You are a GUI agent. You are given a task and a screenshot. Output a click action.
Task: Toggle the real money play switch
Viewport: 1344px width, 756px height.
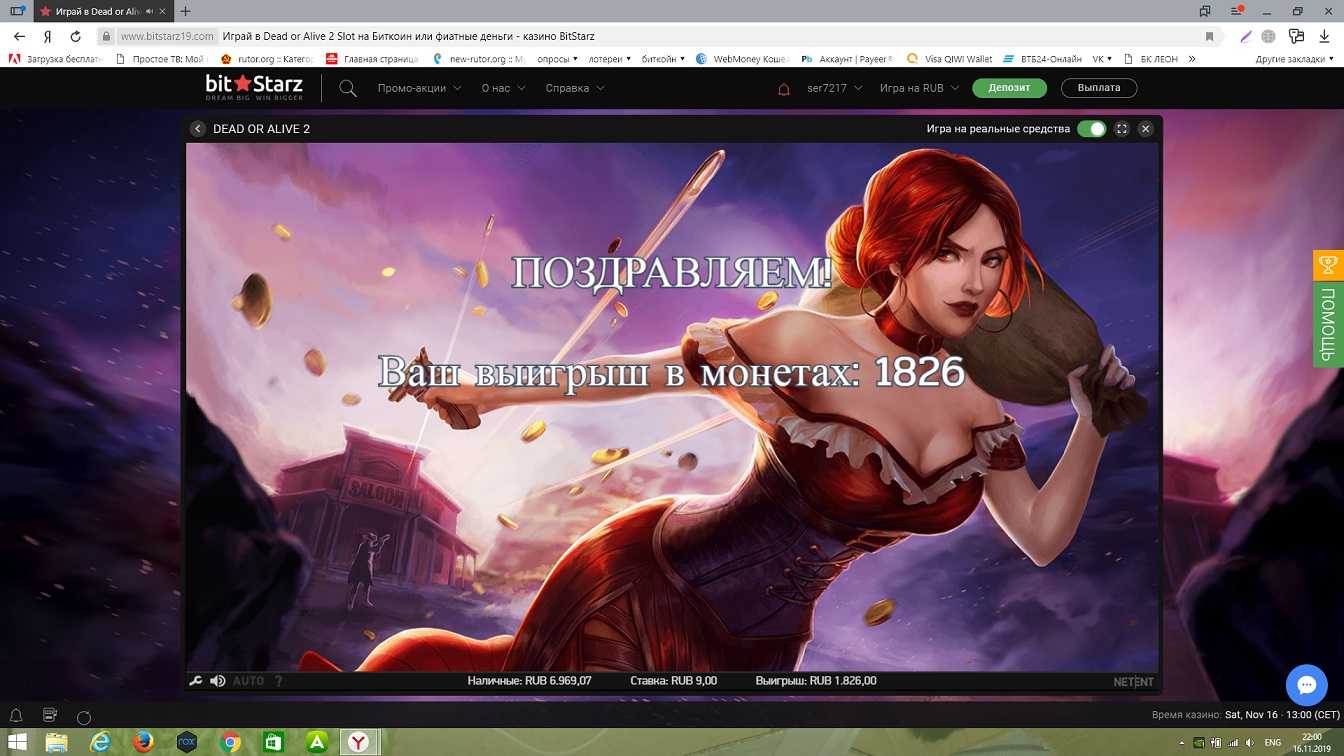coord(1092,129)
